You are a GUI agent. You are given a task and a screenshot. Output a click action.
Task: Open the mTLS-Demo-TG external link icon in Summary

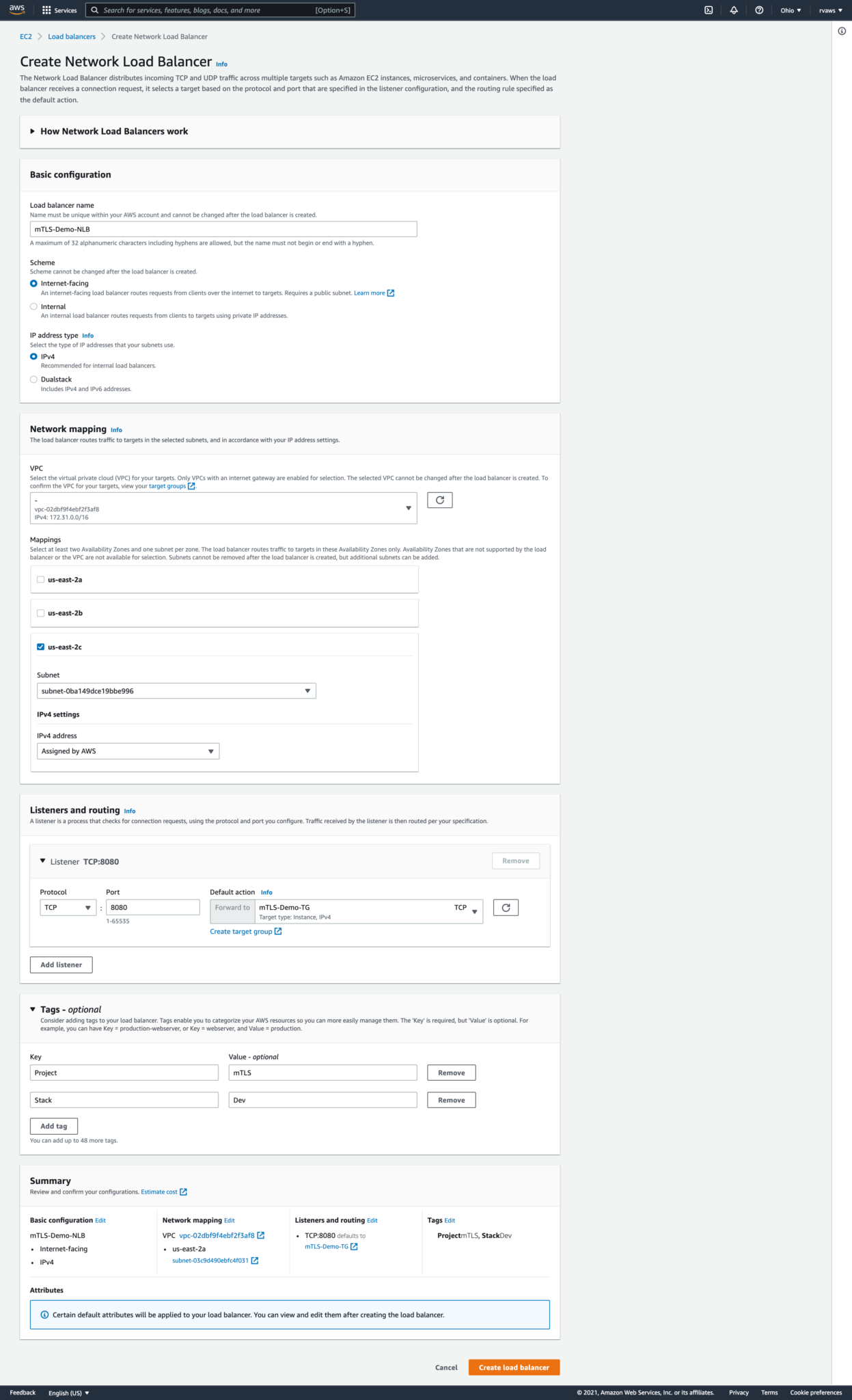pos(354,1247)
